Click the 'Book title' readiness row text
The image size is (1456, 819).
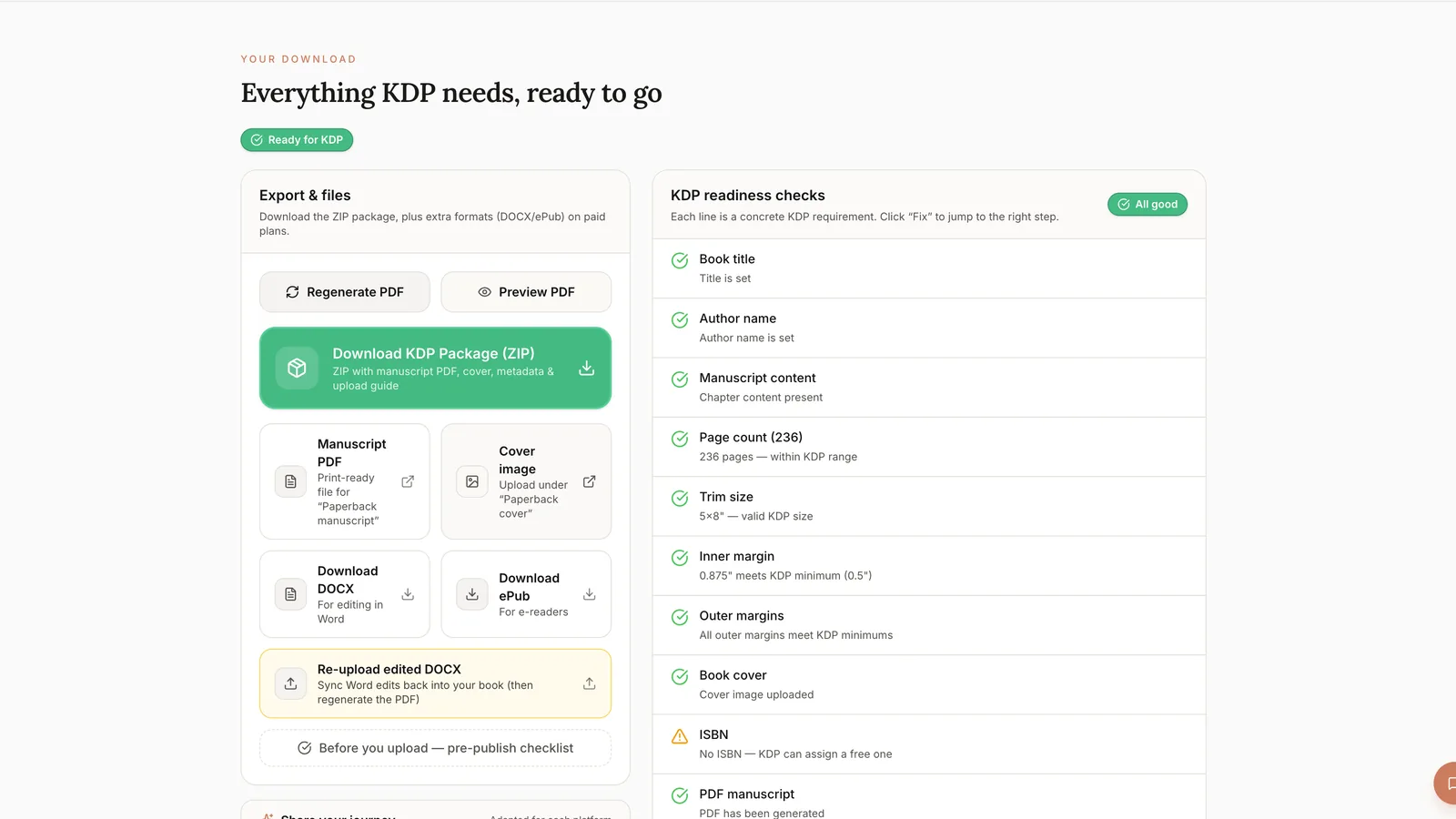coord(727,259)
